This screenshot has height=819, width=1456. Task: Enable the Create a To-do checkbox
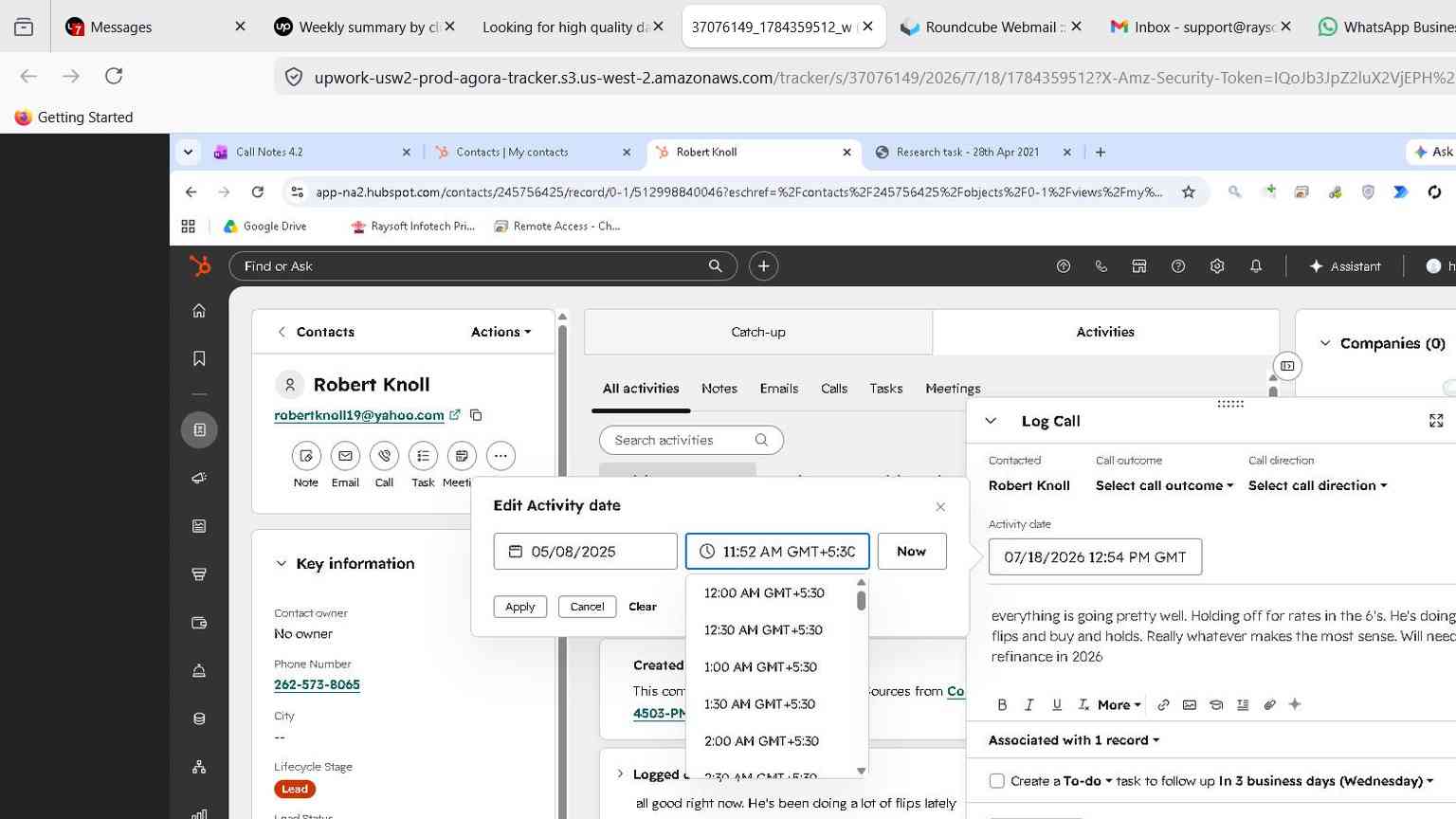click(996, 781)
